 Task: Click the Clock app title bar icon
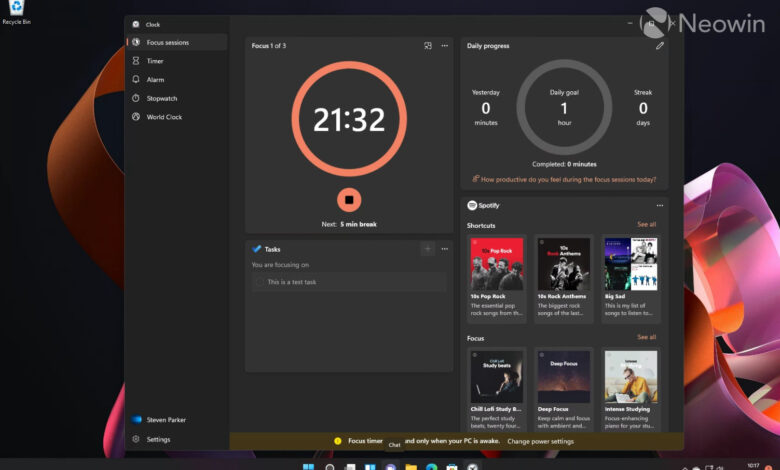(x=136, y=24)
